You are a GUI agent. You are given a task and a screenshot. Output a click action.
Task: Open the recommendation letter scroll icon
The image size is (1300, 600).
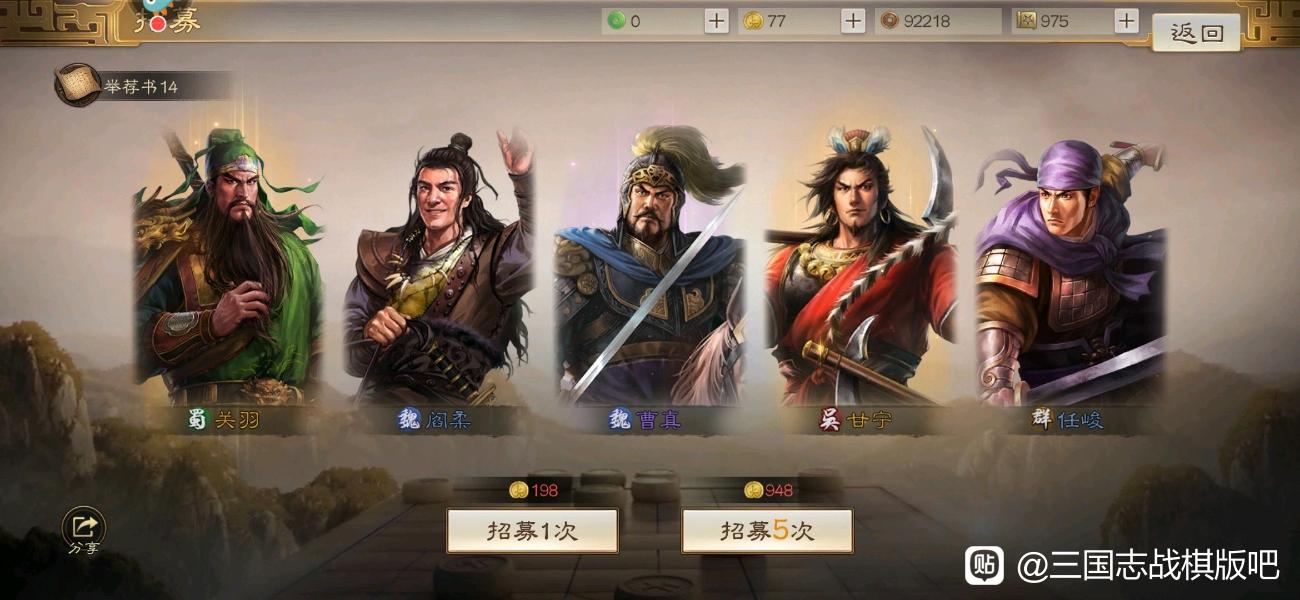[77, 86]
